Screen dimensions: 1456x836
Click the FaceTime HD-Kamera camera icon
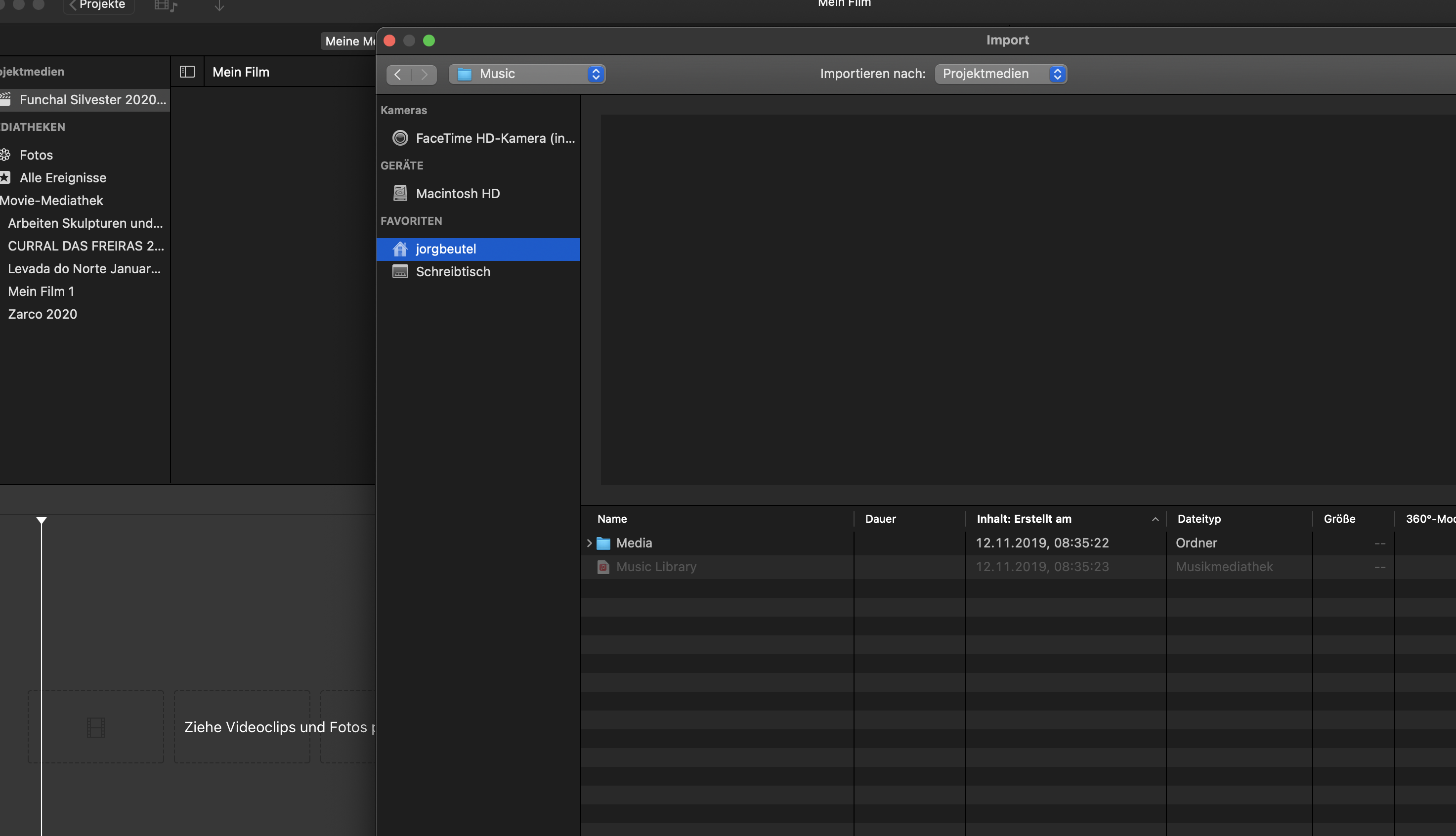(x=400, y=138)
